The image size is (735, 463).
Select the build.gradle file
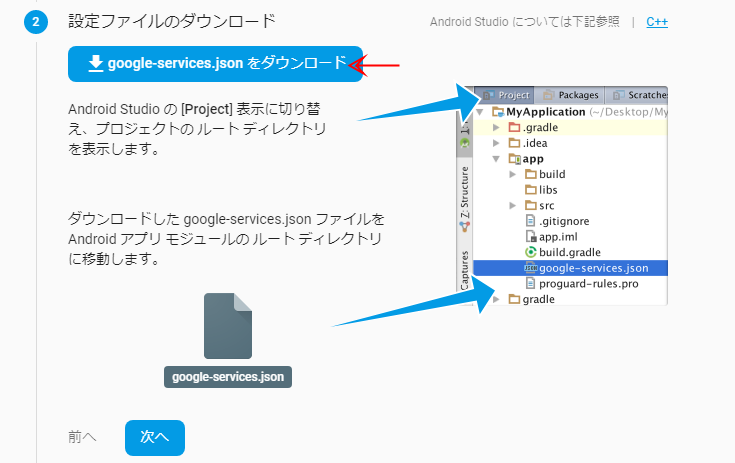[570, 252]
